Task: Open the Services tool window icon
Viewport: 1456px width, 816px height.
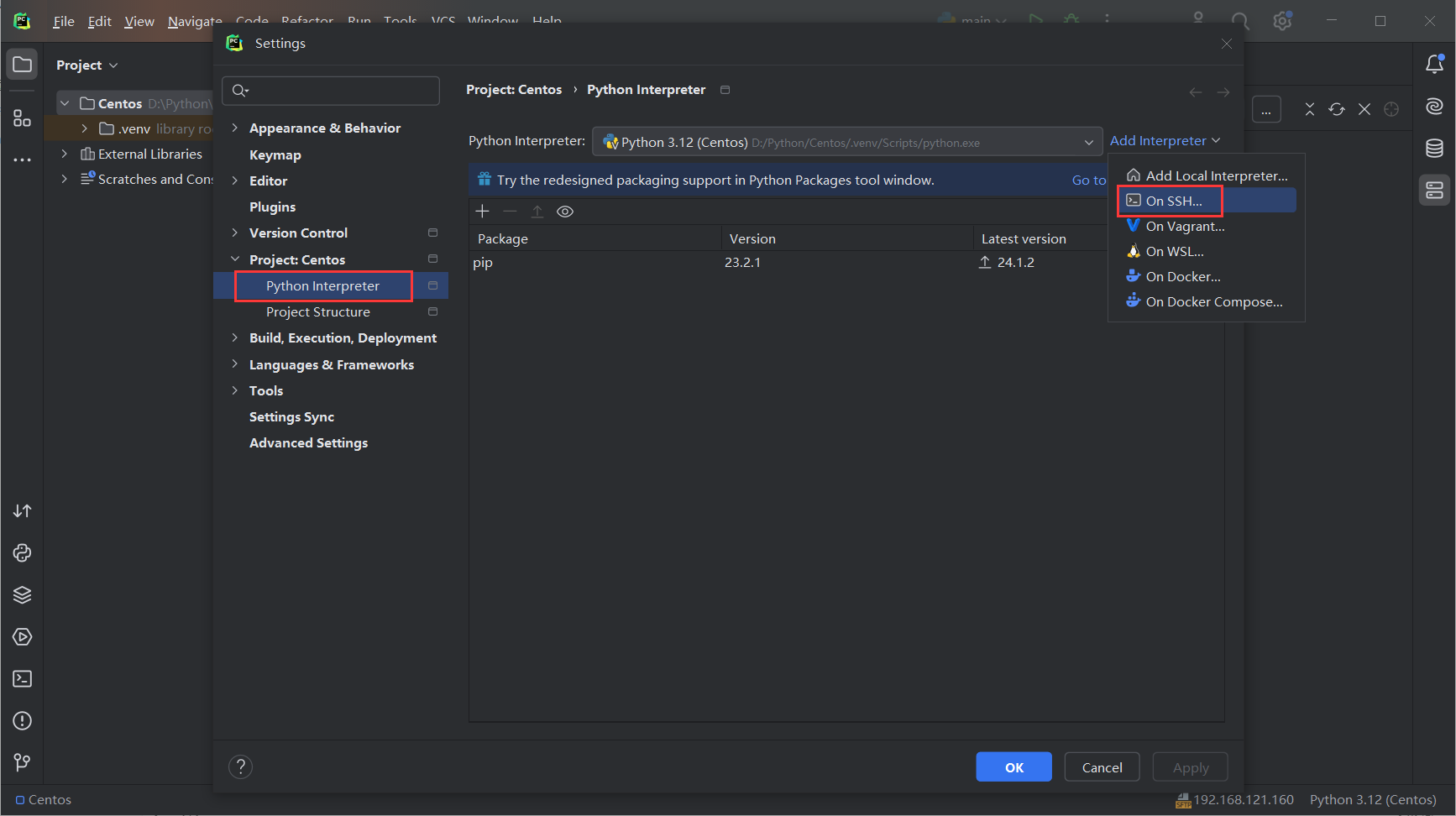Action: coord(23,637)
